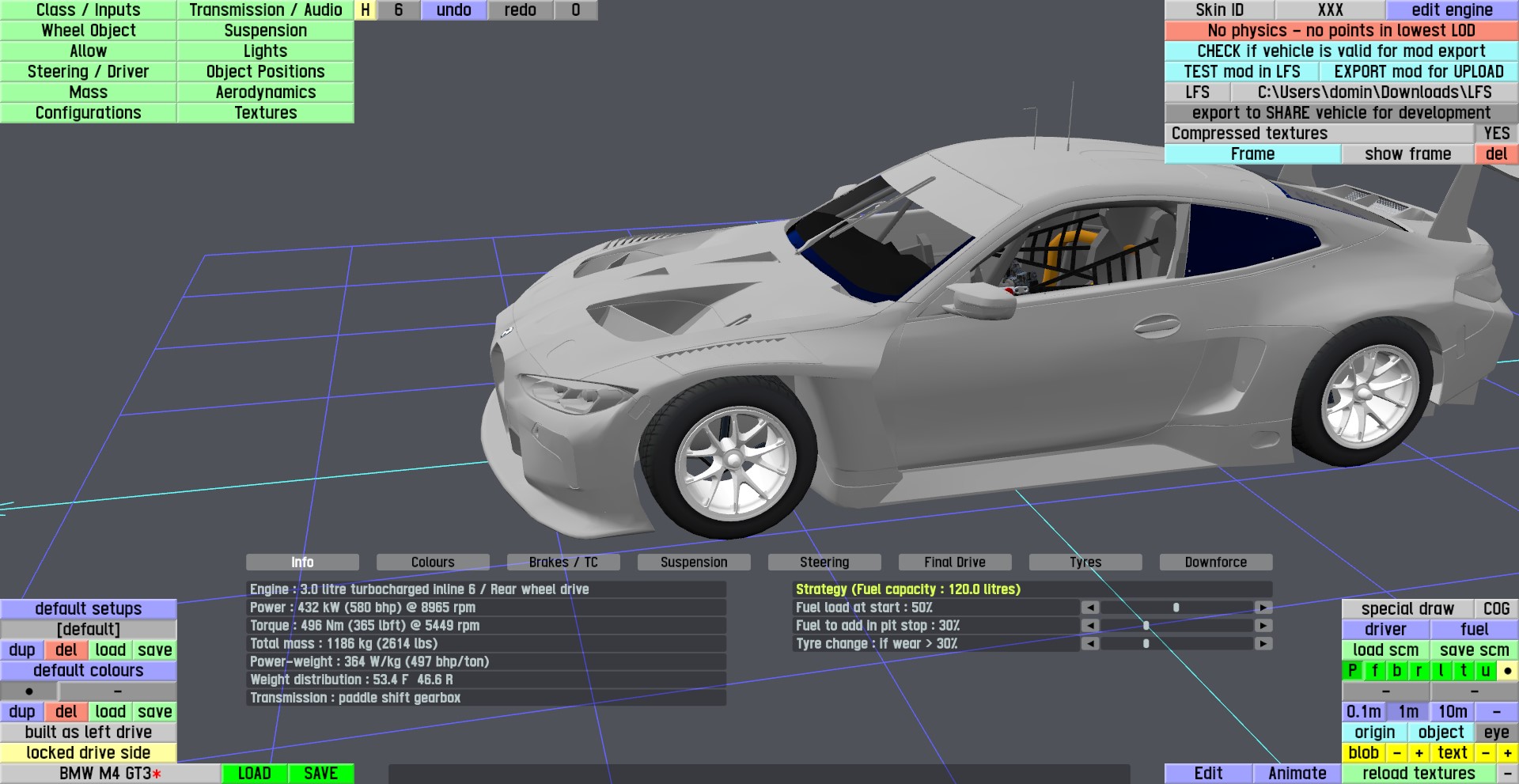Click the green LOAD button
The height and width of the screenshot is (784, 1519).
coord(255,774)
